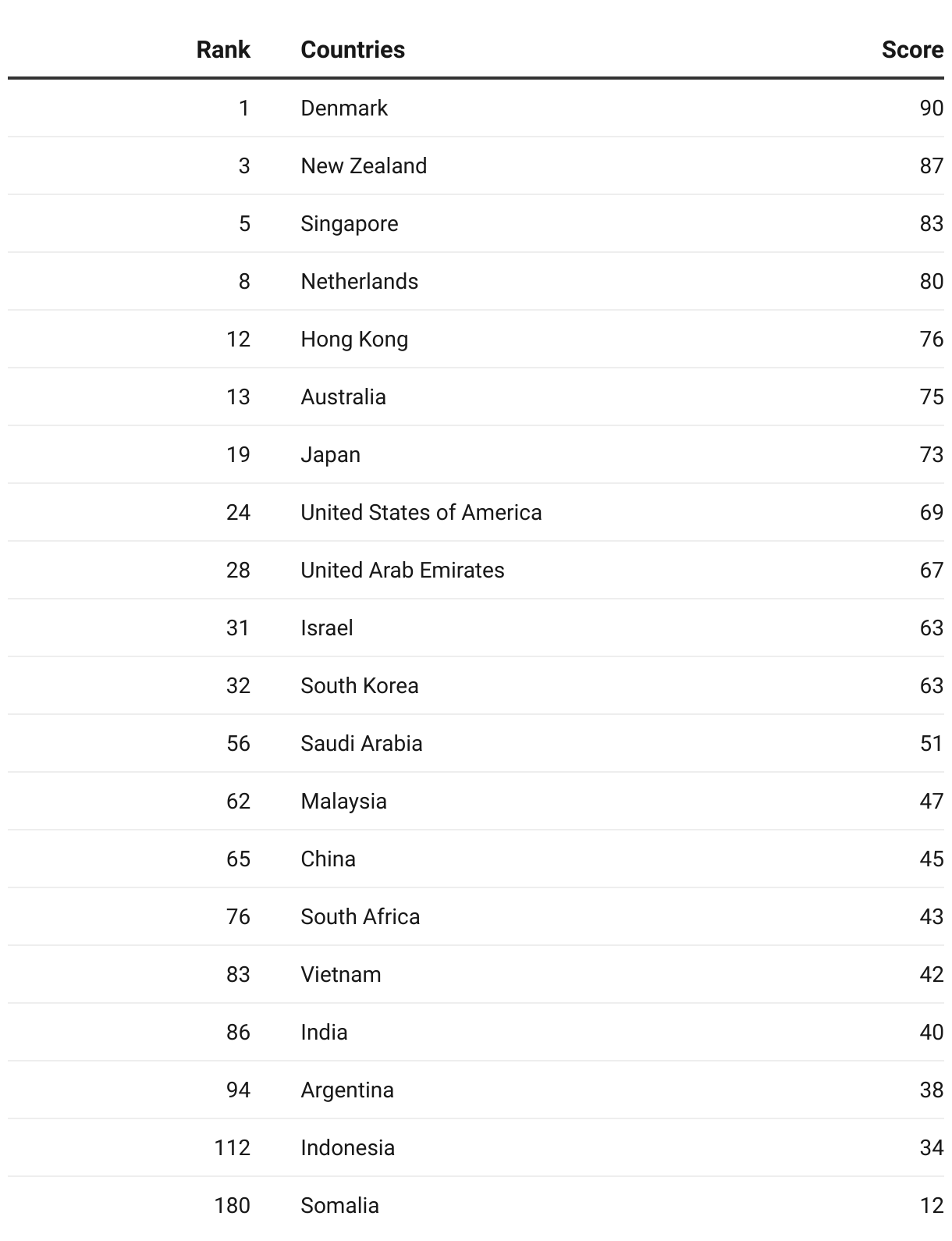Image resolution: width=952 pixels, height=1241 pixels.
Task: Click on Singapore in the table
Action: click(x=350, y=224)
